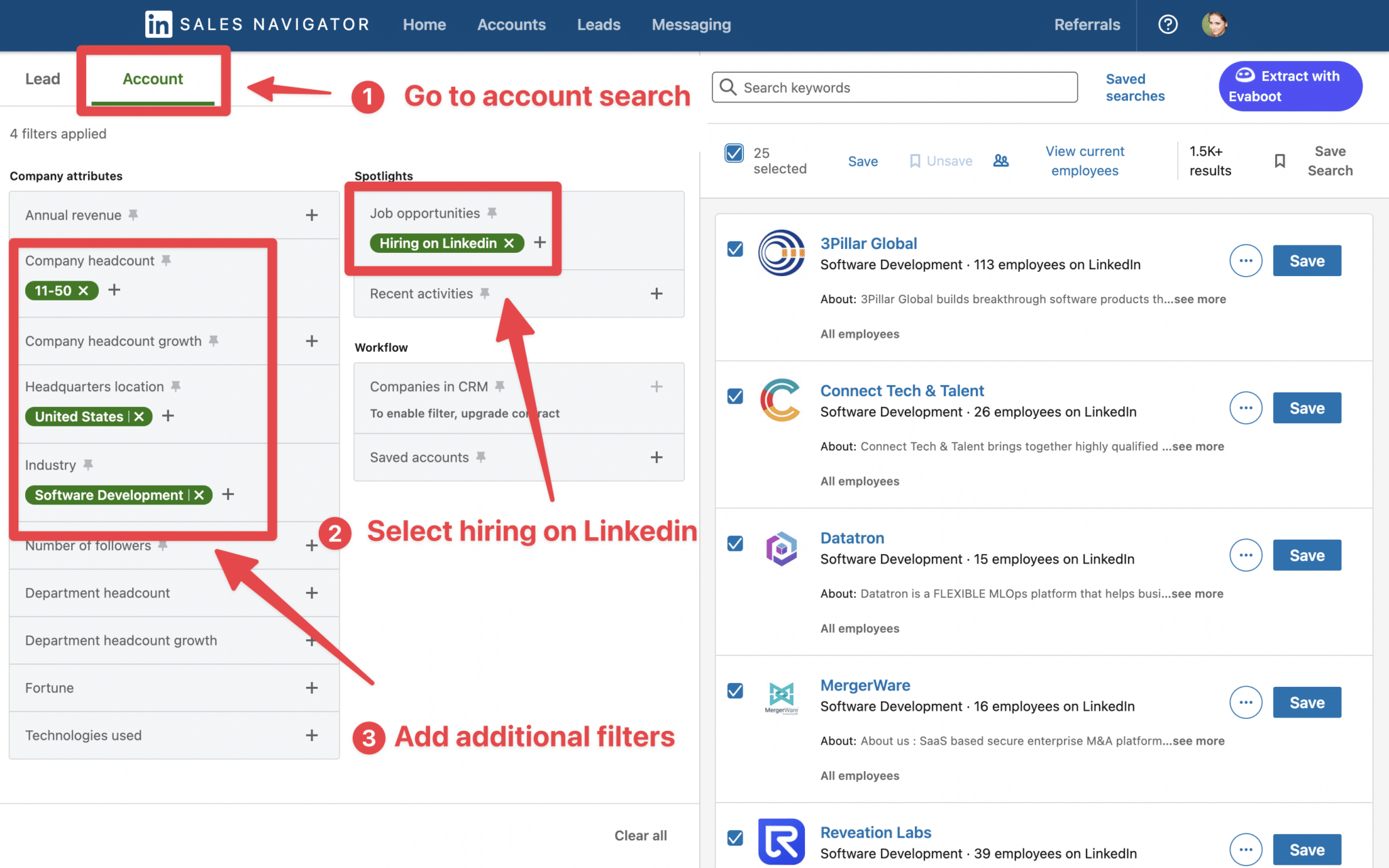Image resolution: width=1389 pixels, height=868 pixels.
Task: Click the magnifier icon in search field
Action: (x=728, y=87)
